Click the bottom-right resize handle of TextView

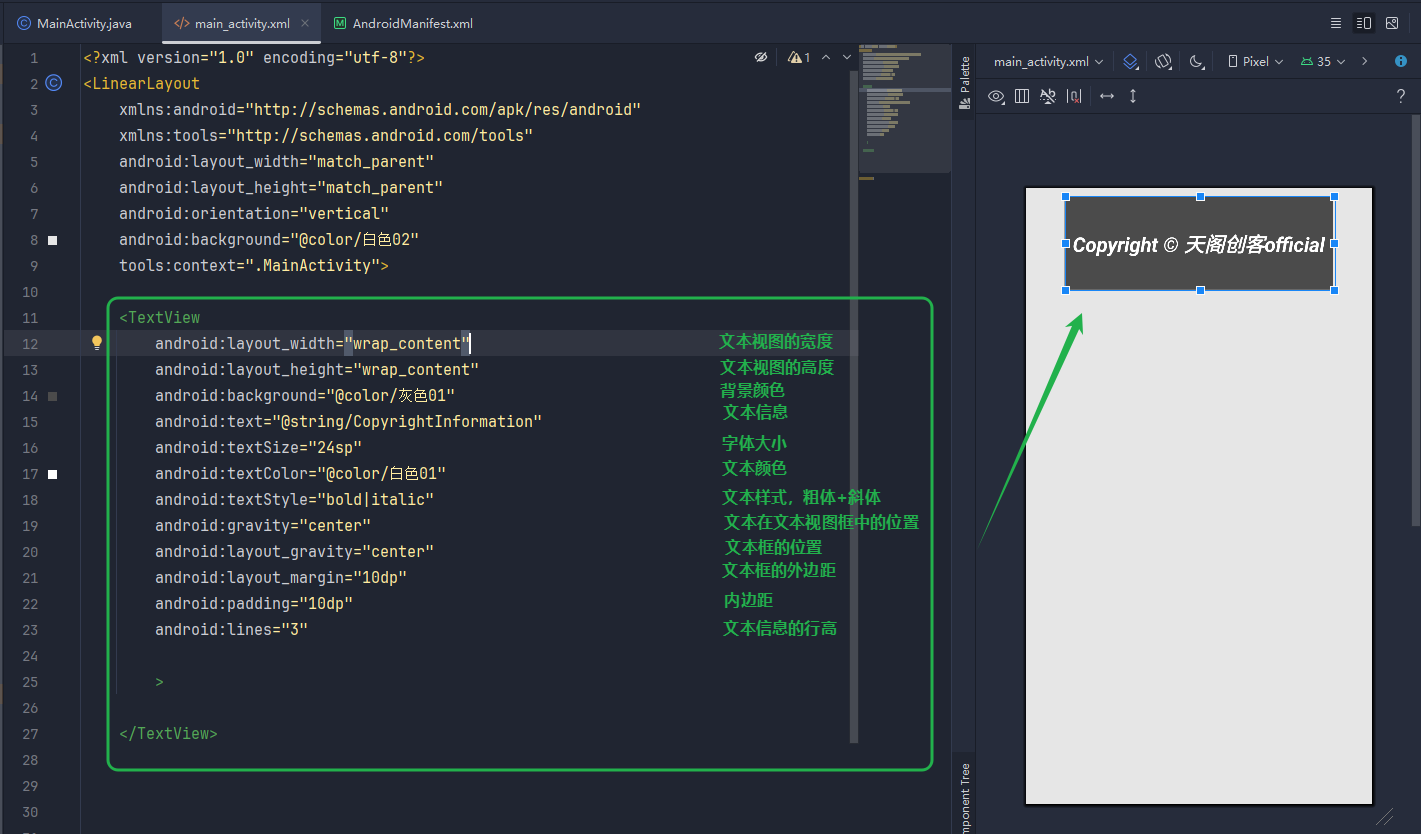tap(1334, 290)
